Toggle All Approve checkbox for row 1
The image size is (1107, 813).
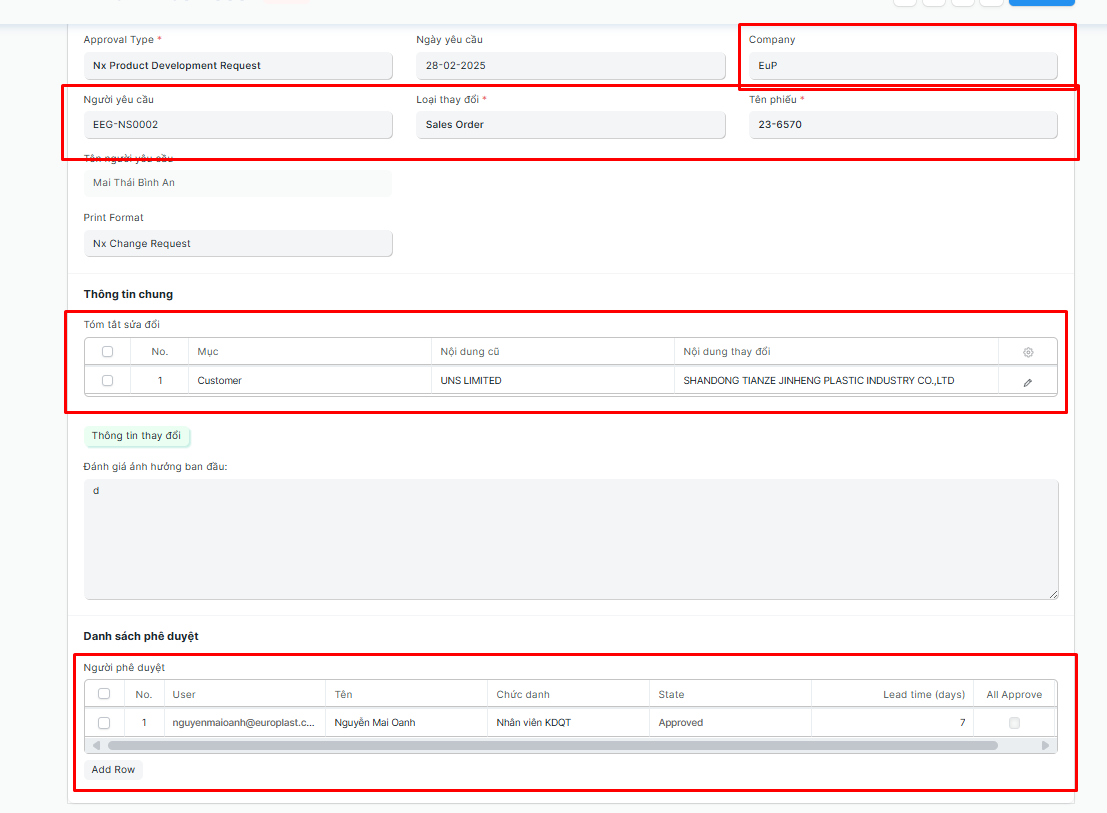pos(1014,723)
